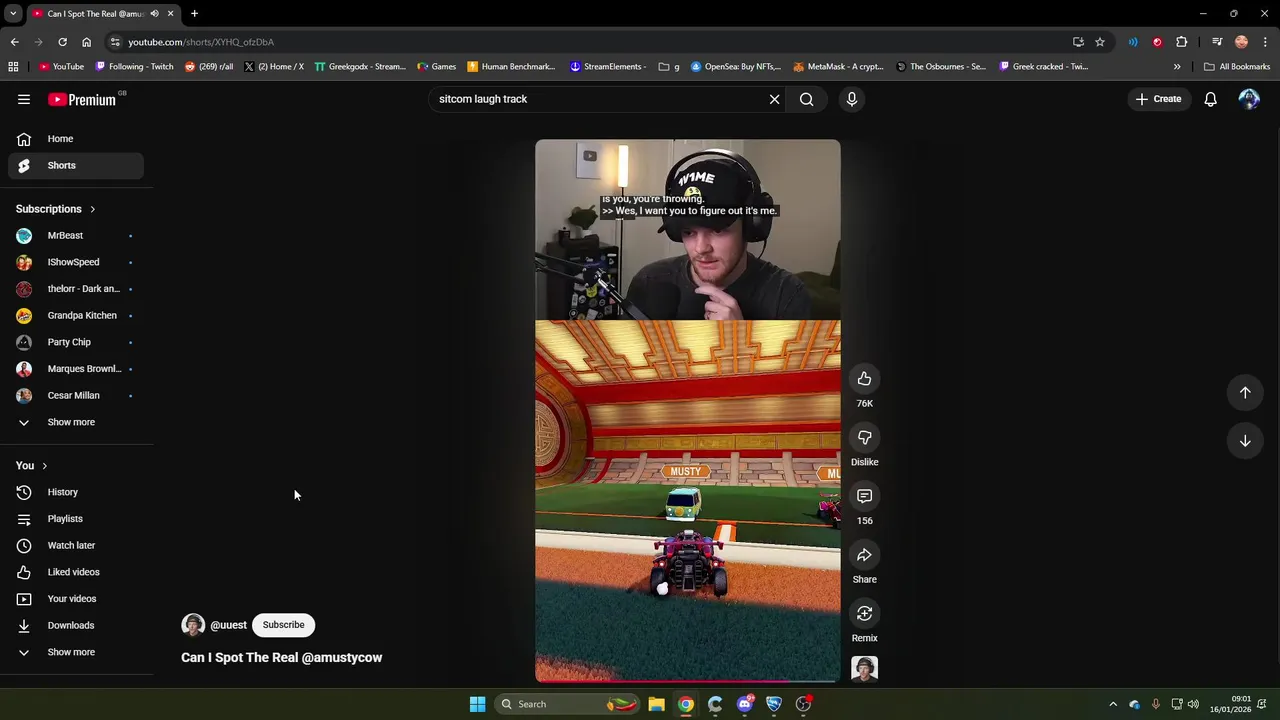Open the tab search dropdown
This screenshot has width=1280, height=720.
pyautogui.click(x=13, y=14)
